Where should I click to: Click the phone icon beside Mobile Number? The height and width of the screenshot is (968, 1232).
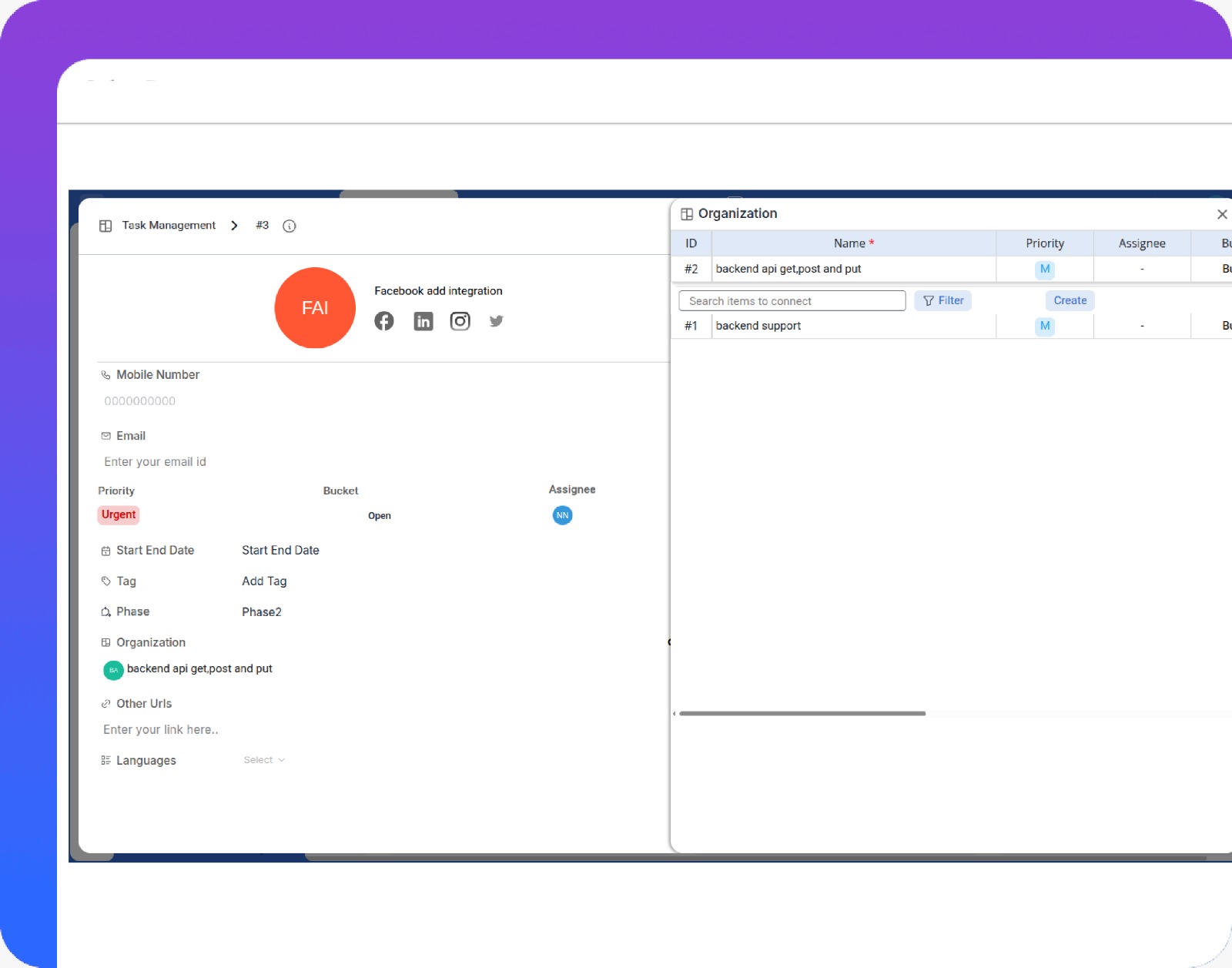tap(105, 375)
